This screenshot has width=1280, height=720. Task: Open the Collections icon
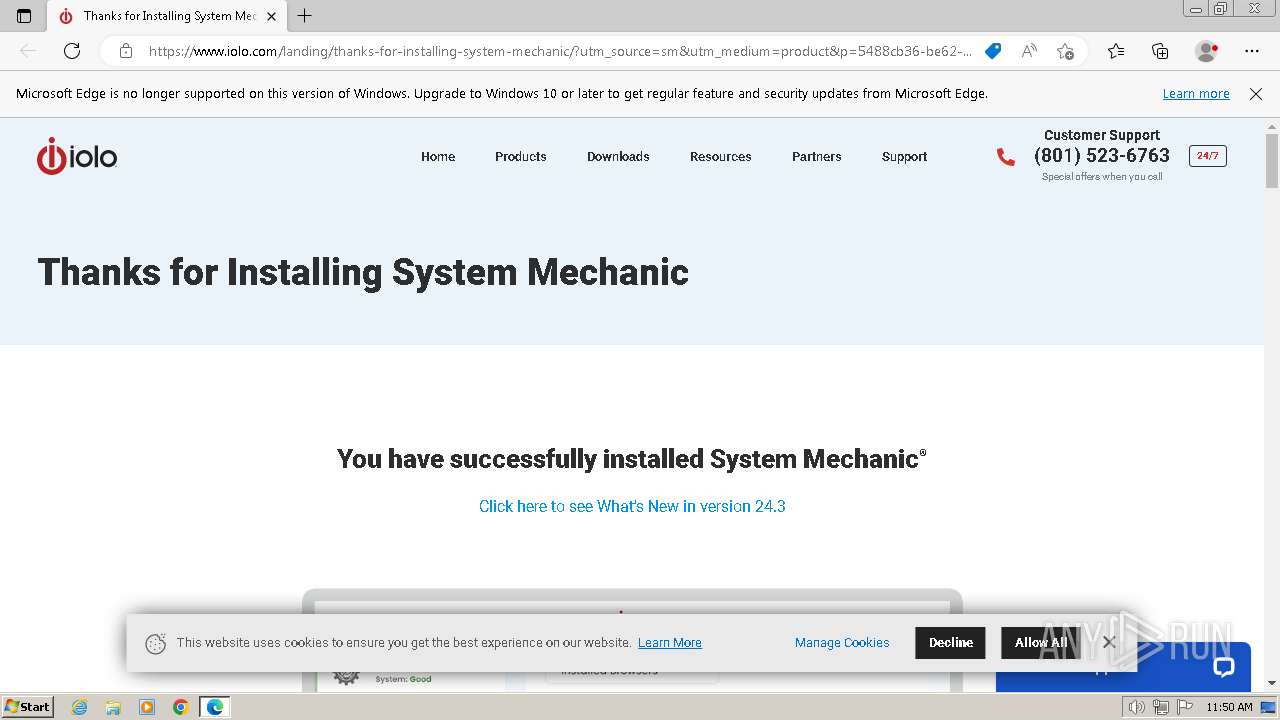click(x=1160, y=51)
